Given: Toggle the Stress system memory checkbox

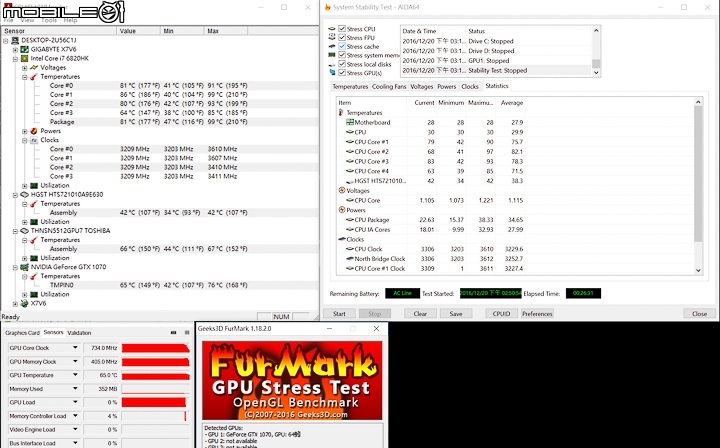Looking at the screenshot, I should [x=342, y=55].
